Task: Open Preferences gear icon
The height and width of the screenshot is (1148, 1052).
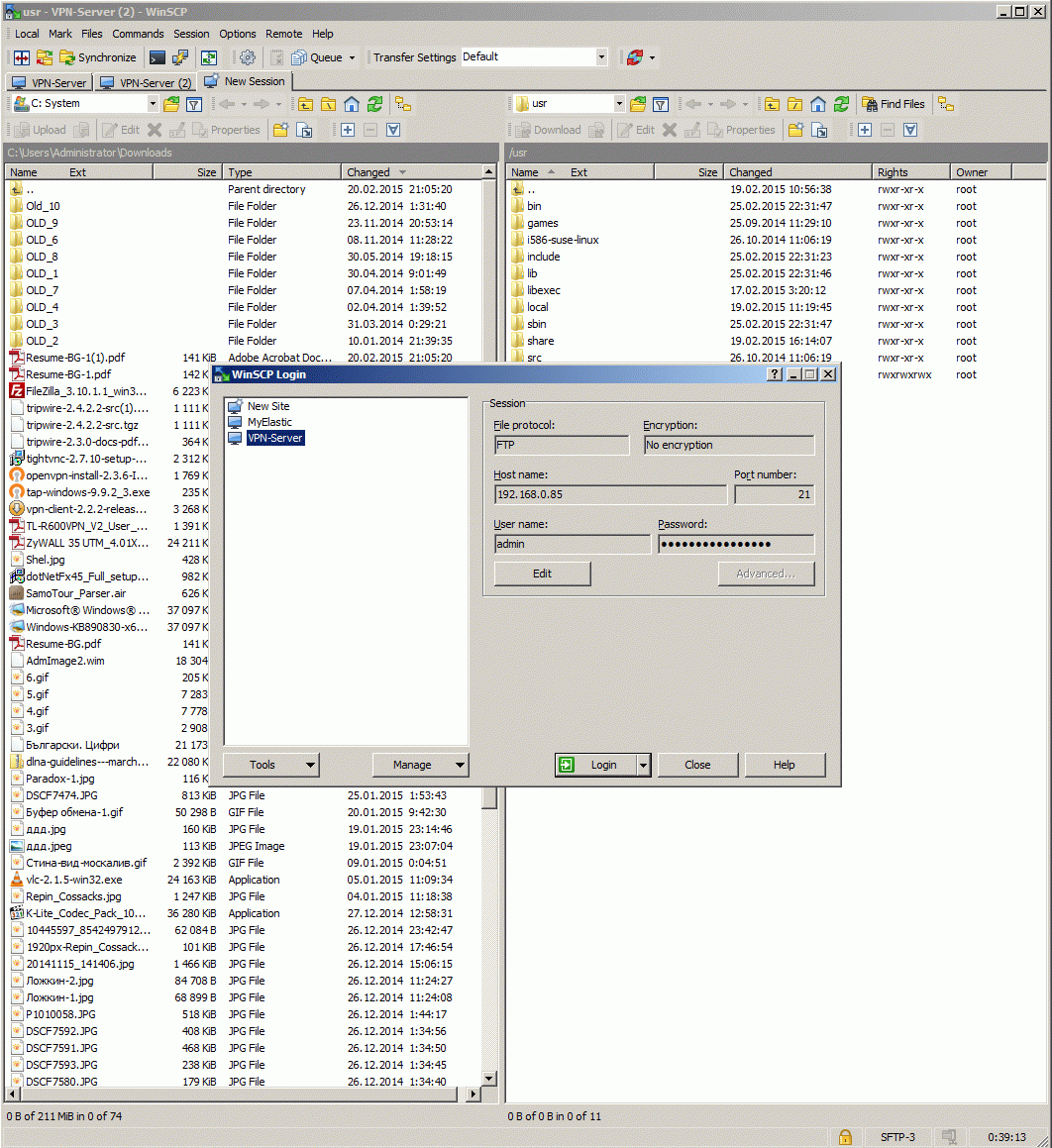Action: click(x=248, y=57)
